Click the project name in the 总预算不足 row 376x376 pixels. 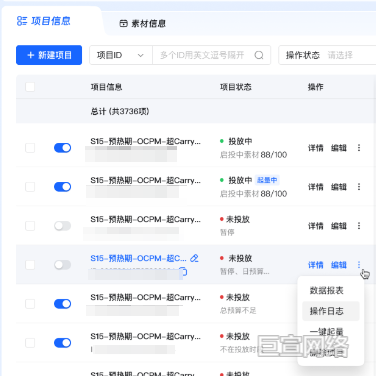click(x=145, y=297)
